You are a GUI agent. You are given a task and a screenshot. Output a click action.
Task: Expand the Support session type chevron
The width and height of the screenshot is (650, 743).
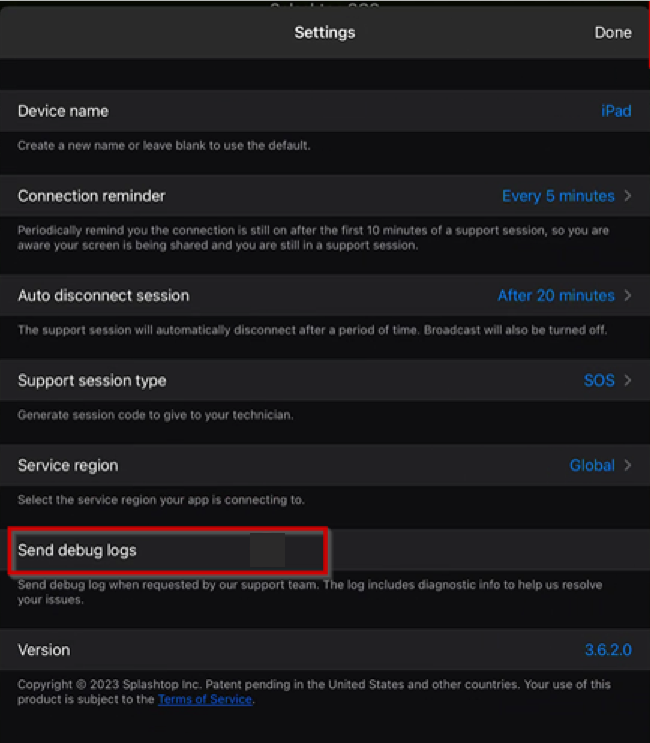(x=628, y=380)
